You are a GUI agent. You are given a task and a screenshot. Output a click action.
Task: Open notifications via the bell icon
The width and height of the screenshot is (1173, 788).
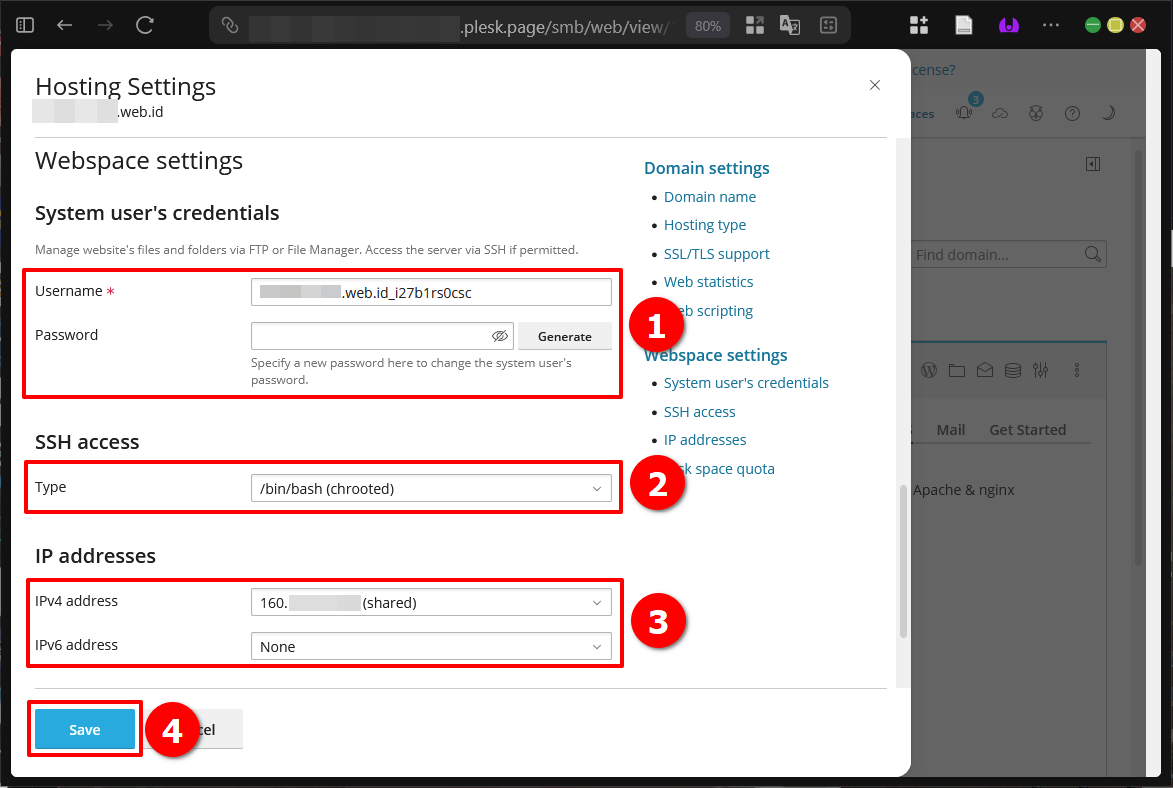tap(964, 113)
